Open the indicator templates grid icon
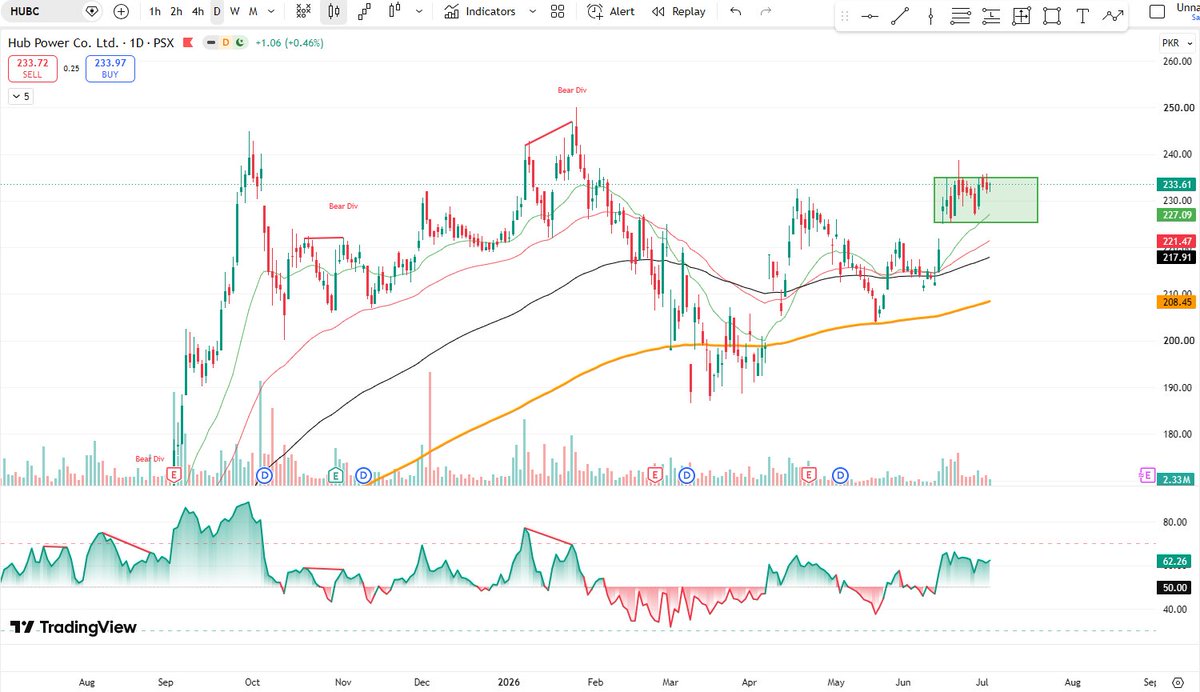1200x692 pixels. (x=558, y=11)
